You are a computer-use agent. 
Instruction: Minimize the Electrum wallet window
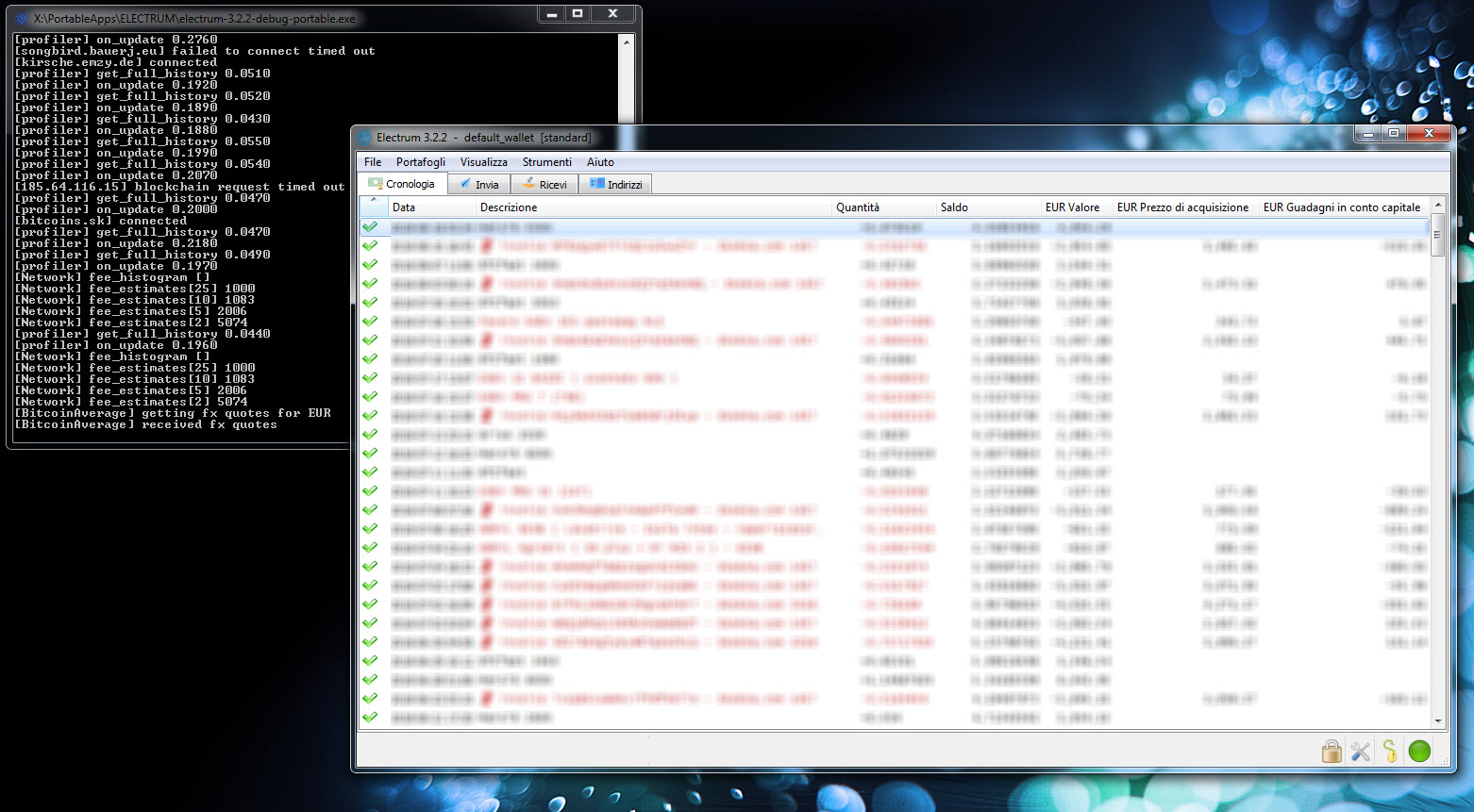[x=1368, y=134]
